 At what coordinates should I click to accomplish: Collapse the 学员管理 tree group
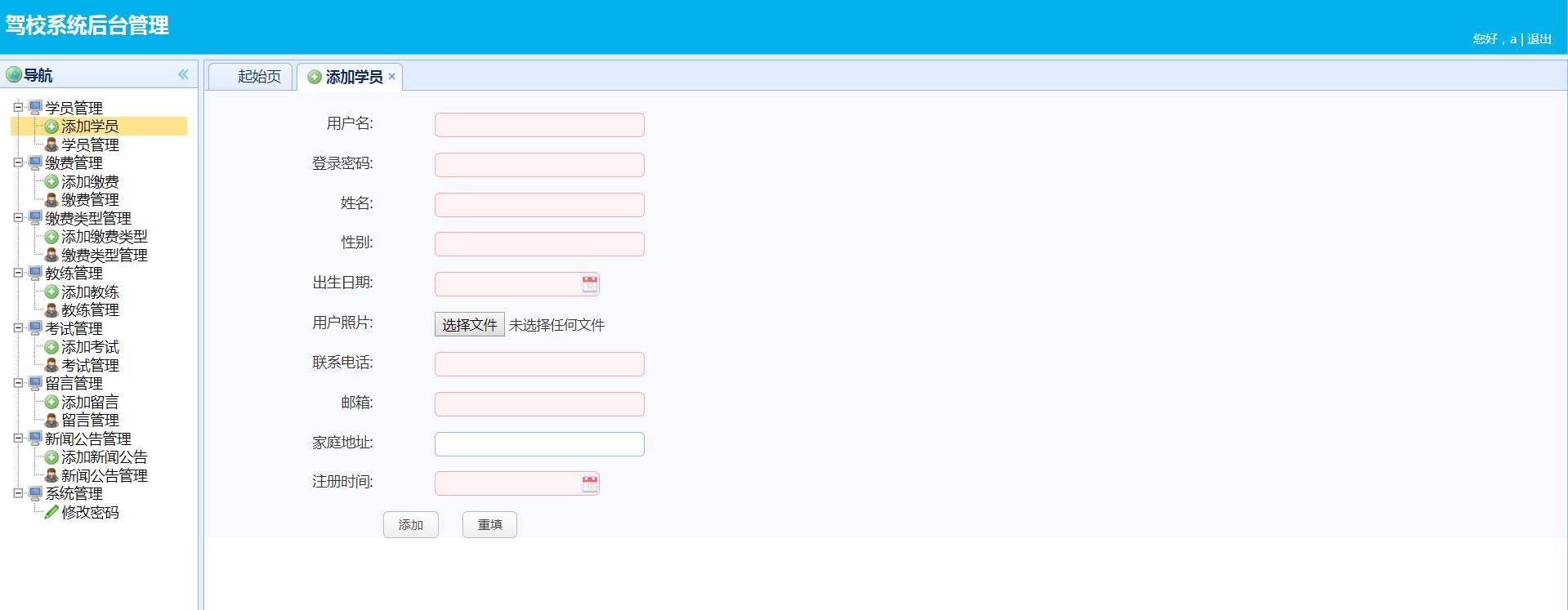(x=18, y=107)
